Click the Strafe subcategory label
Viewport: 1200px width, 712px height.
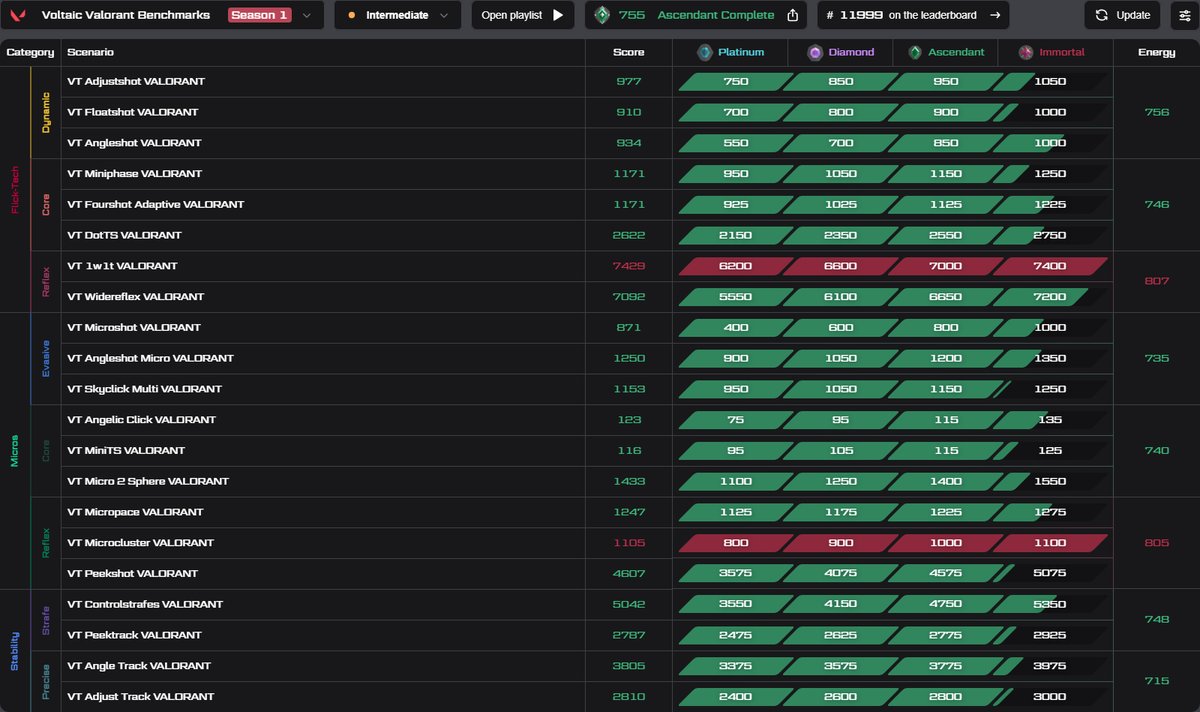pos(45,620)
